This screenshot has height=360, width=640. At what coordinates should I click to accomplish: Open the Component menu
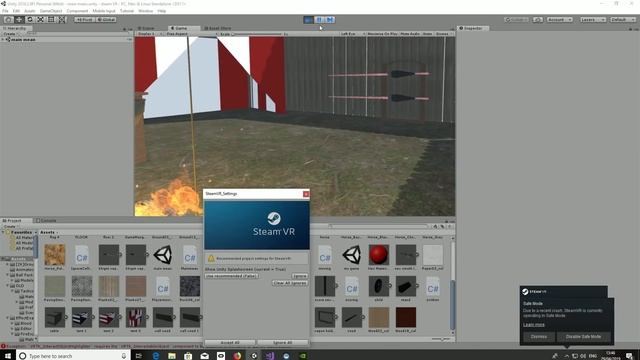tap(77, 11)
